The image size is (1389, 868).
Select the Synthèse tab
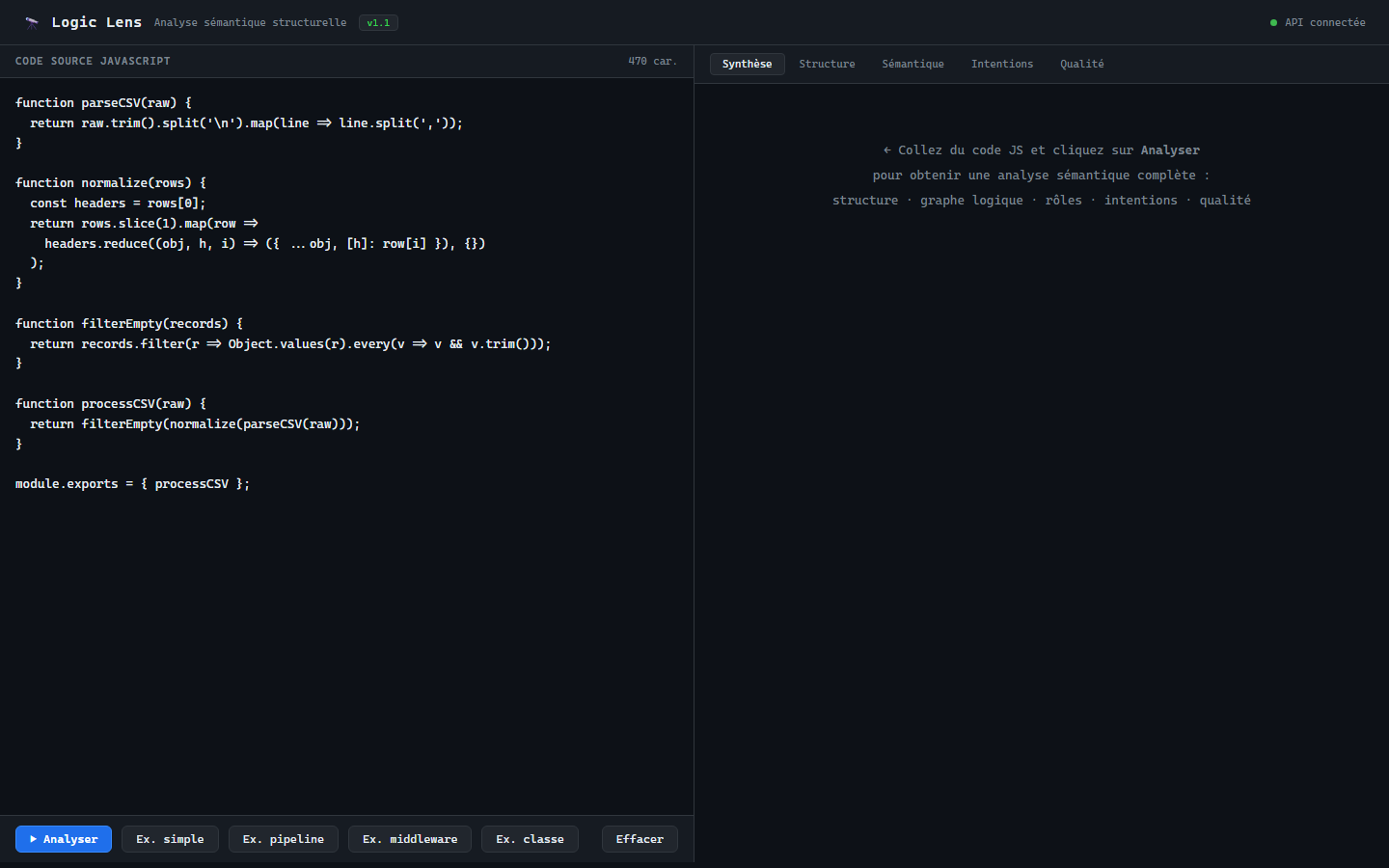[748, 64]
